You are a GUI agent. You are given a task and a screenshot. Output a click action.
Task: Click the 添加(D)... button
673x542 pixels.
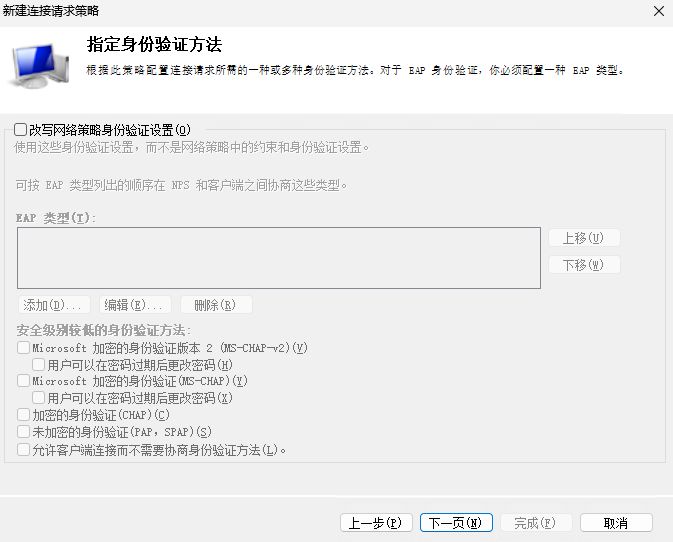point(54,305)
